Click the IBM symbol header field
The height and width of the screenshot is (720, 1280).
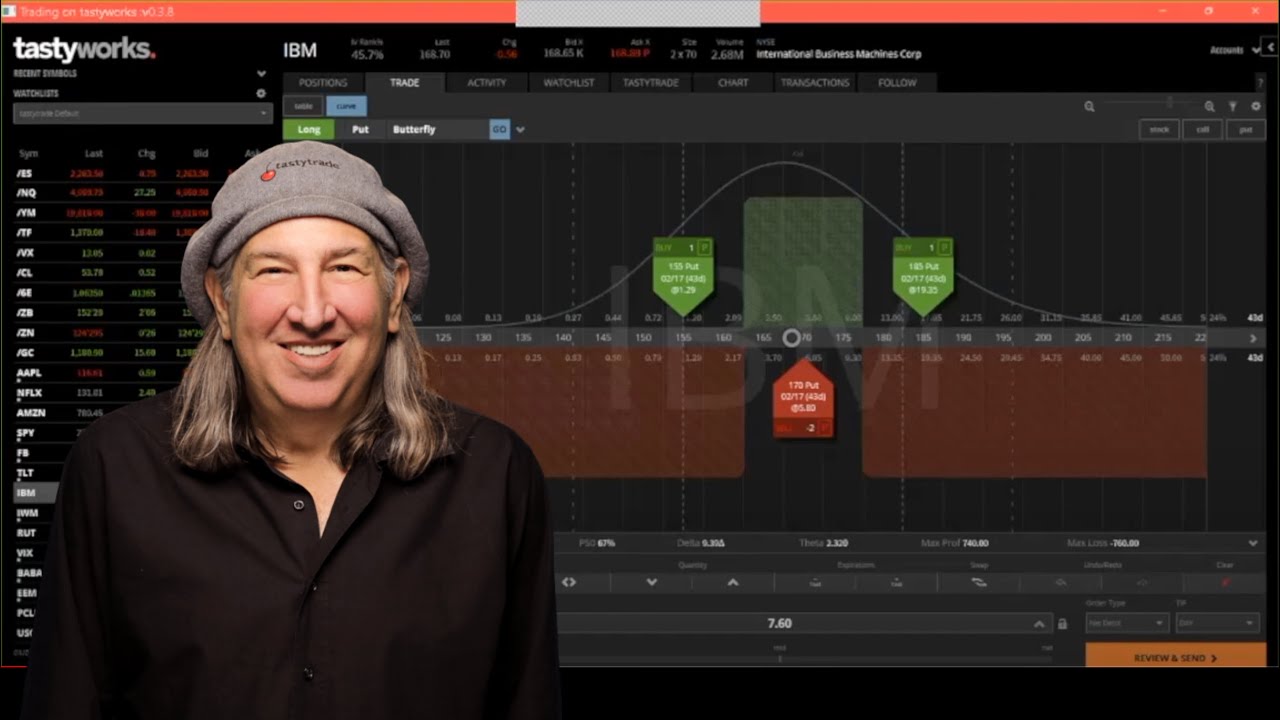click(300, 51)
